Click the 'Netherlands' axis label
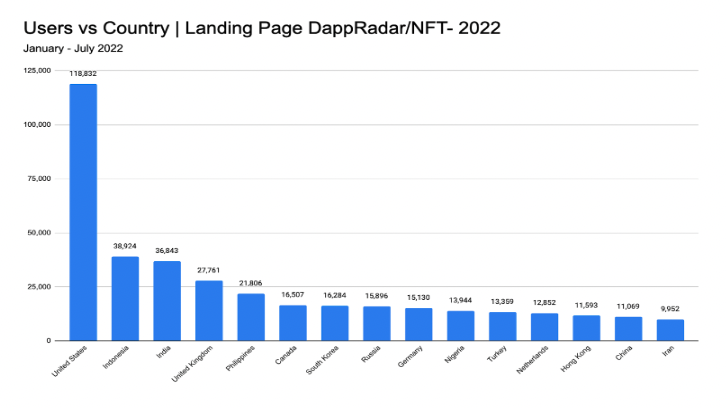The width and height of the screenshot is (726, 408). pyautogui.click(x=532, y=359)
